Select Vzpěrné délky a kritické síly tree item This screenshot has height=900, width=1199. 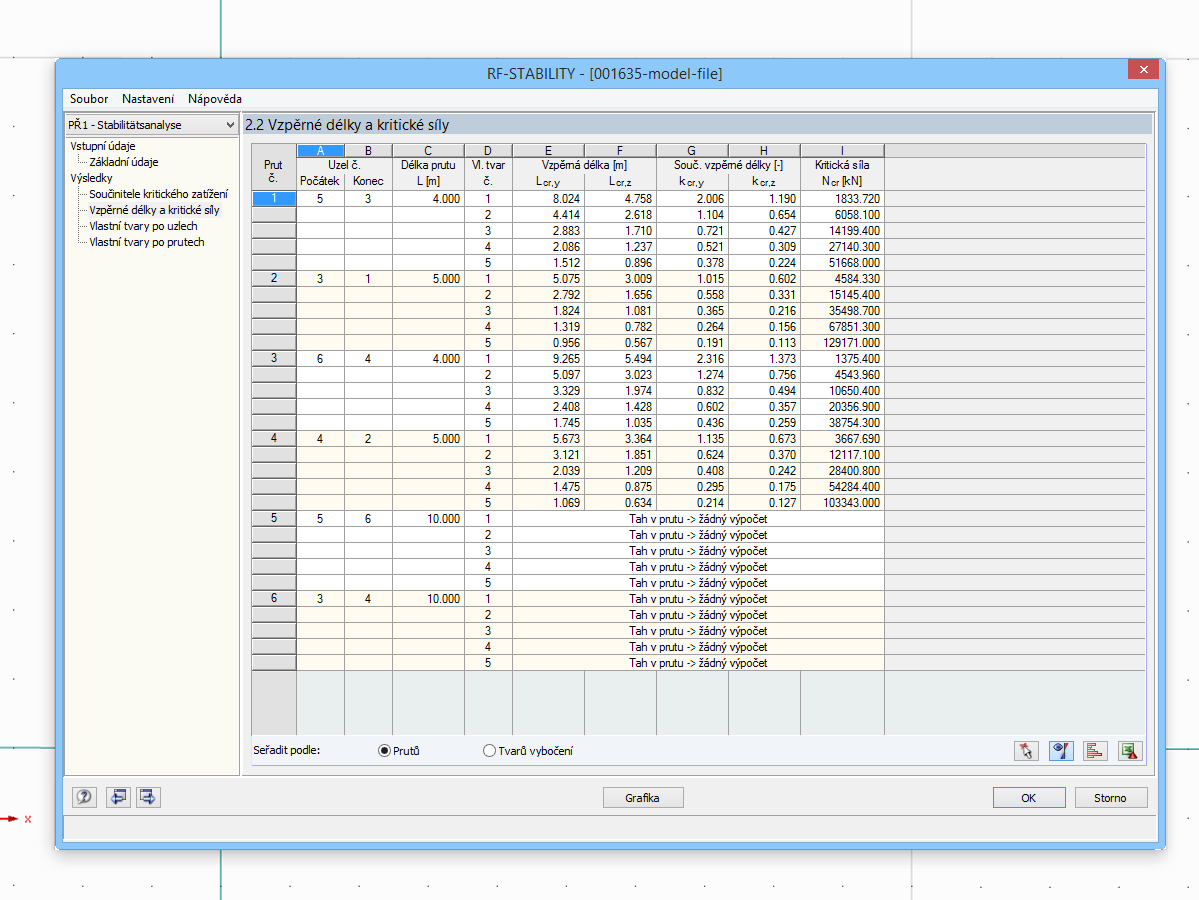click(x=154, y=210)
